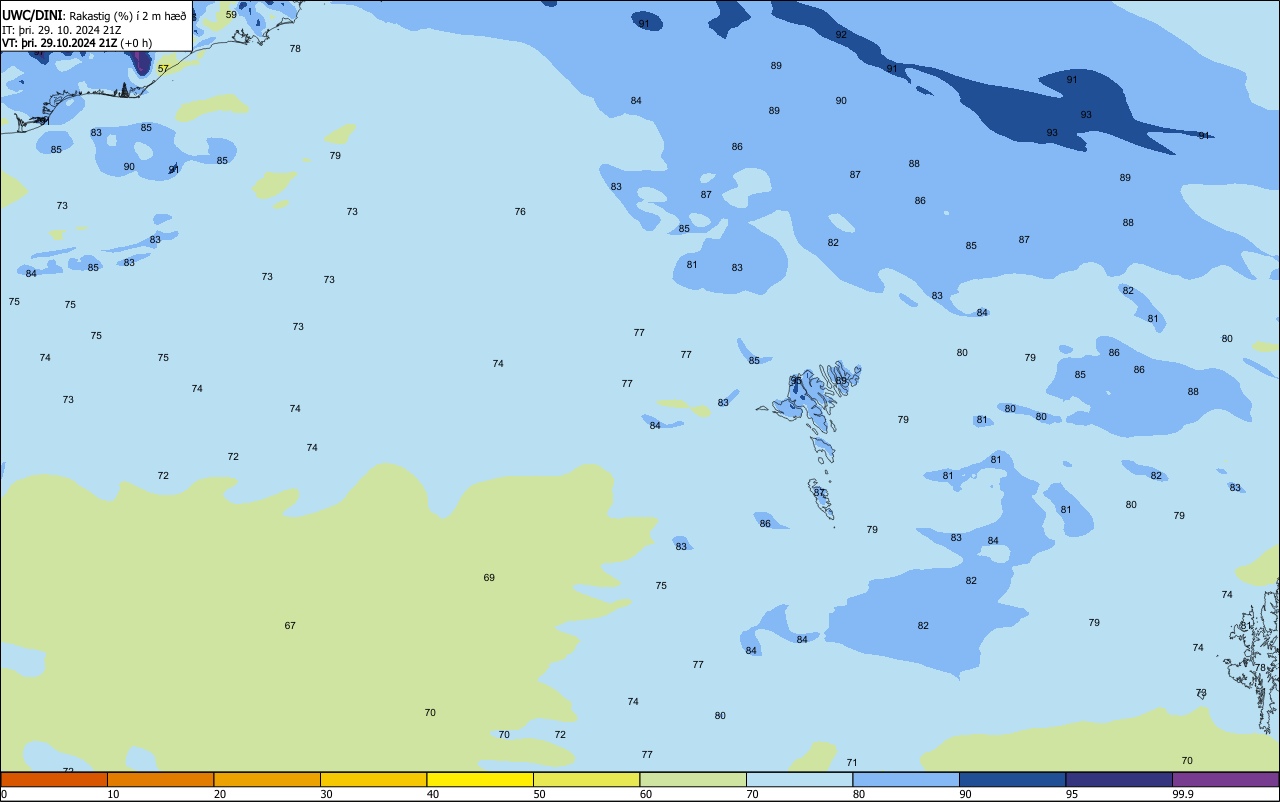This screenshot has height=802, width=1280.
Task: Pick the medium blue 80–90 legend swatch
Action: 906,779
